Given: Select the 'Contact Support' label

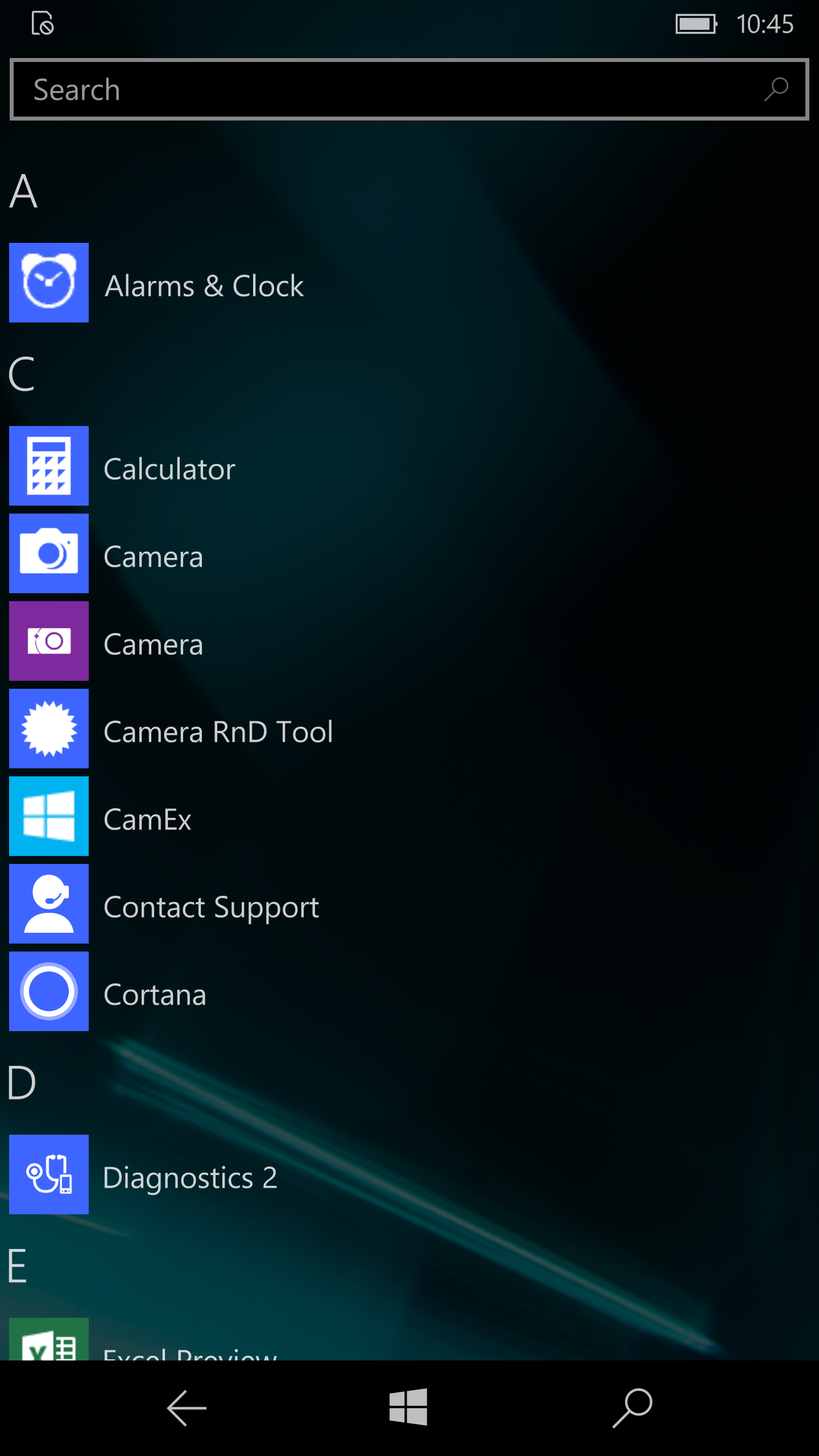Looking at the screenshot, I should tap(212, 908).
